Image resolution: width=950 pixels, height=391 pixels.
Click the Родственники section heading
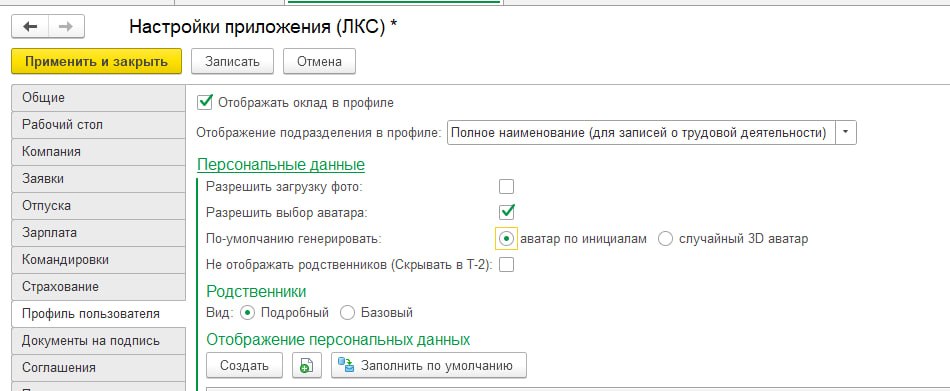pos(256,291)
